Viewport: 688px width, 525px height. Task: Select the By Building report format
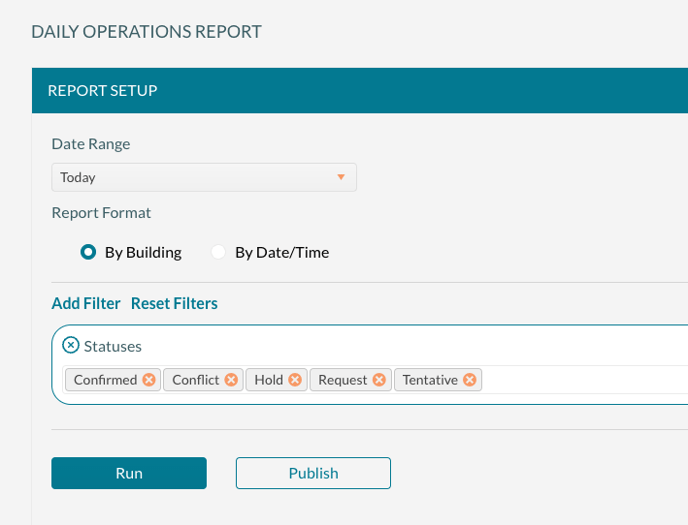pyautogui.click(x=88, y=252)
